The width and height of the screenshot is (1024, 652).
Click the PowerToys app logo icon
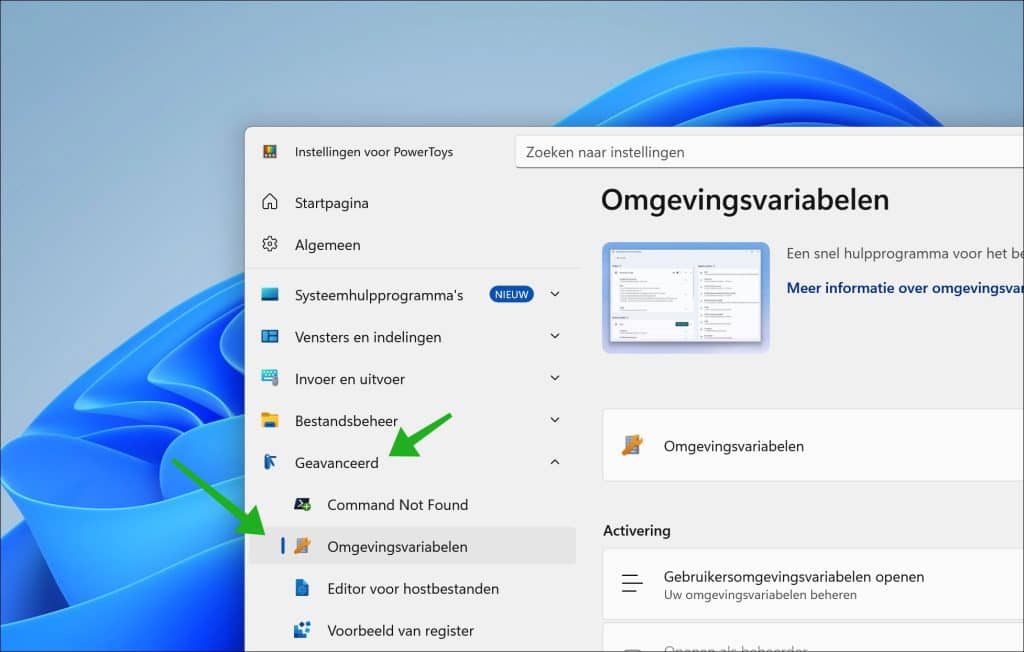[x=270, y=152]
